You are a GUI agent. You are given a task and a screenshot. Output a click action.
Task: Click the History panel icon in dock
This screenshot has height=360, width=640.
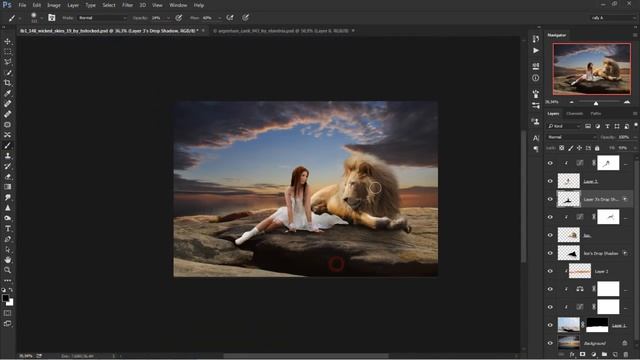[536, 39]
